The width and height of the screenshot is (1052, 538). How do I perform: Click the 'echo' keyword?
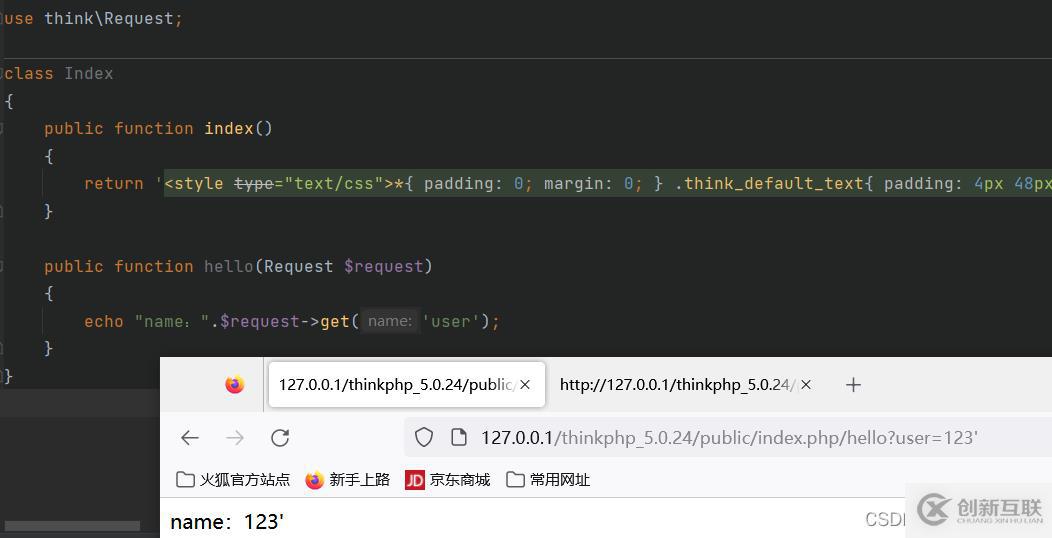104,321
